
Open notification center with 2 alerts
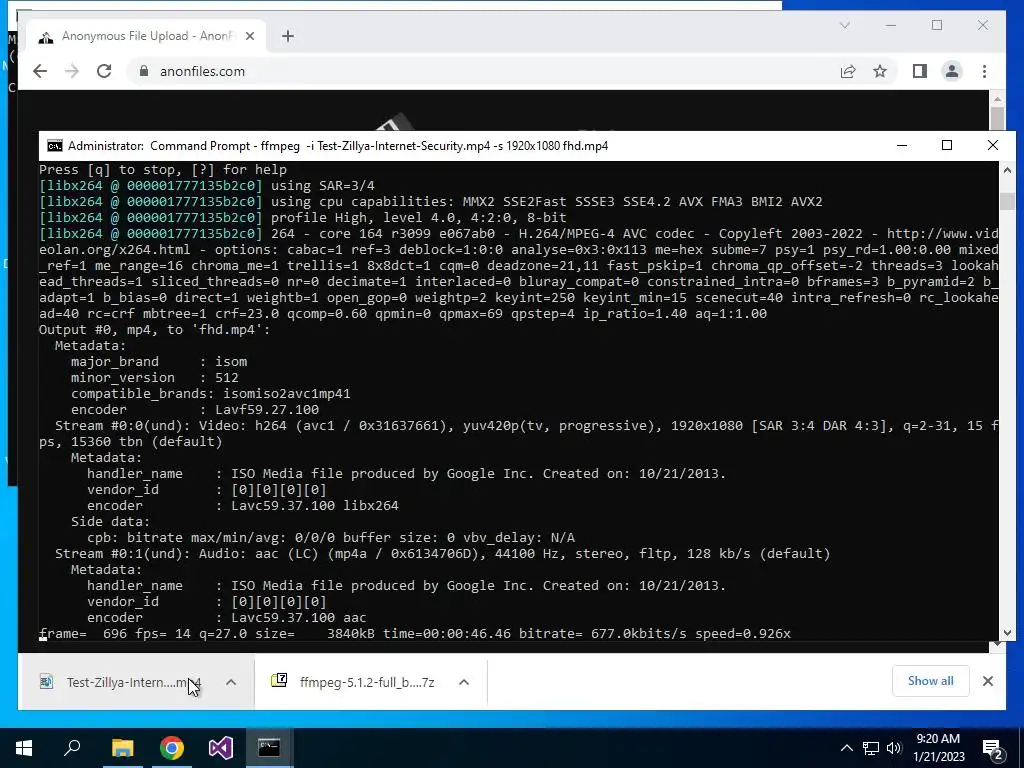tap(993, 748)
